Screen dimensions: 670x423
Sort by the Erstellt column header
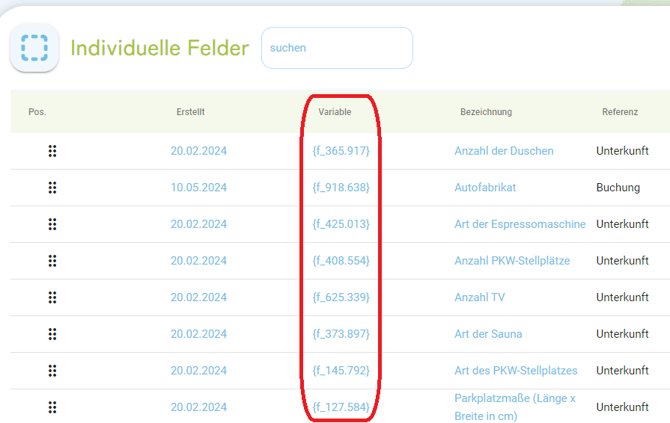(190, 112)
